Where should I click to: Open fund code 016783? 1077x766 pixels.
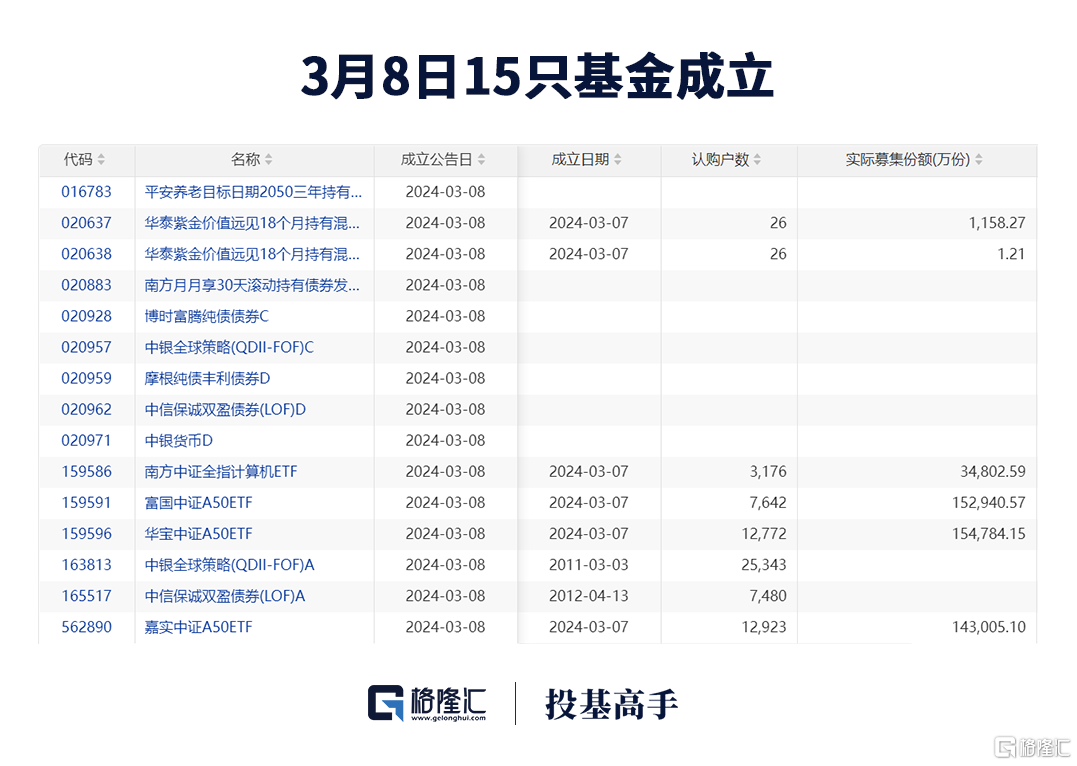pyautogui.click(x=87, y=192)
